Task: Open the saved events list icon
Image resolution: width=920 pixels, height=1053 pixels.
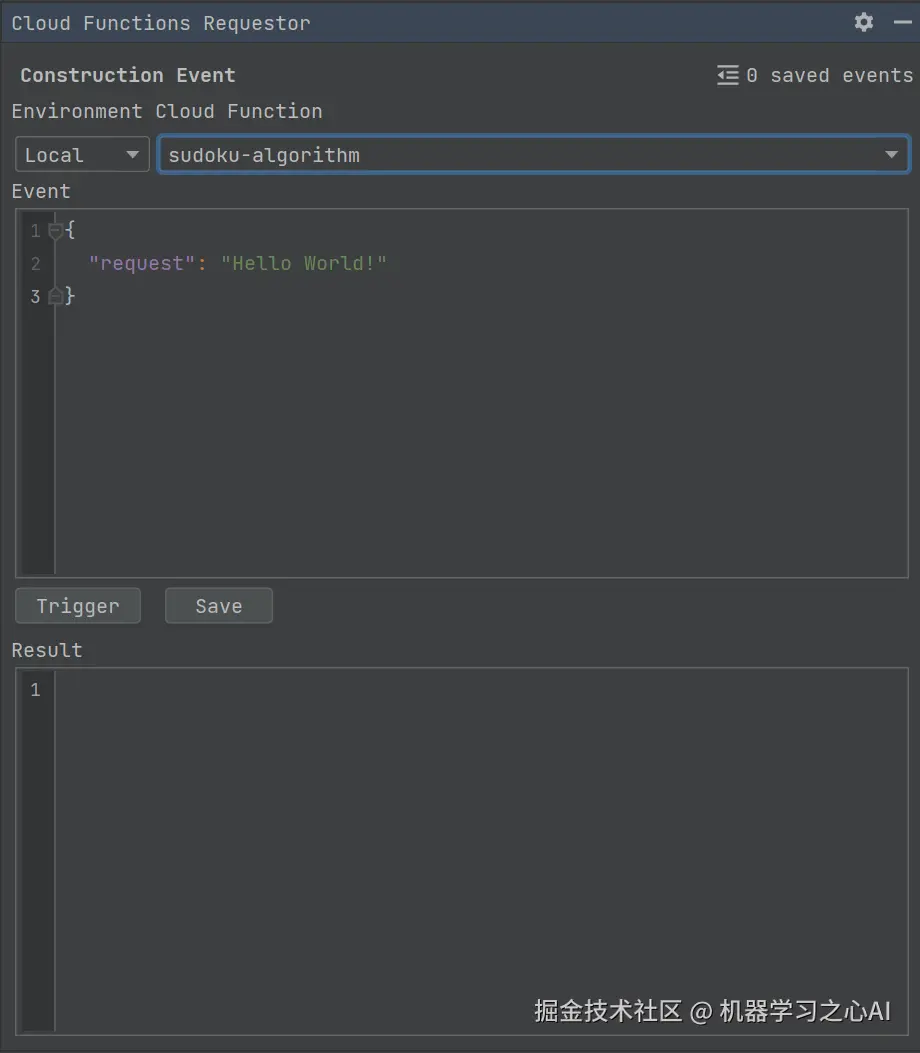Action: 728,75
